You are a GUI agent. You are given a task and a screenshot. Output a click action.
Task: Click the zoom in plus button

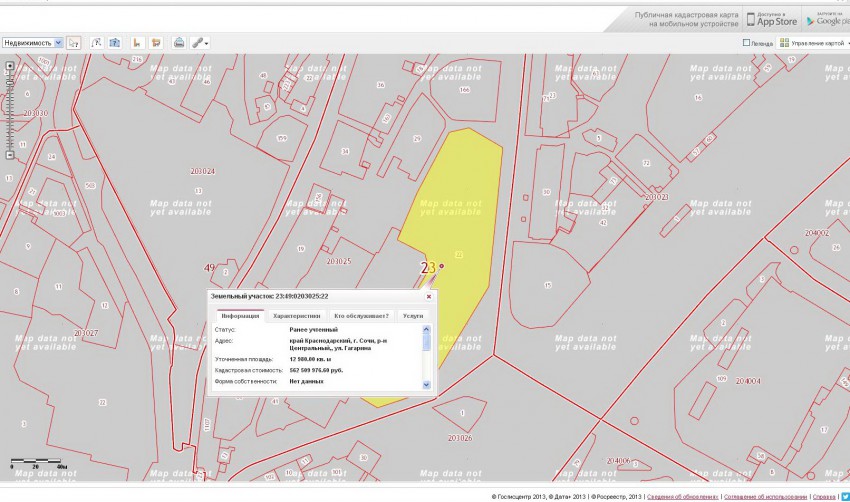(10, 67)
